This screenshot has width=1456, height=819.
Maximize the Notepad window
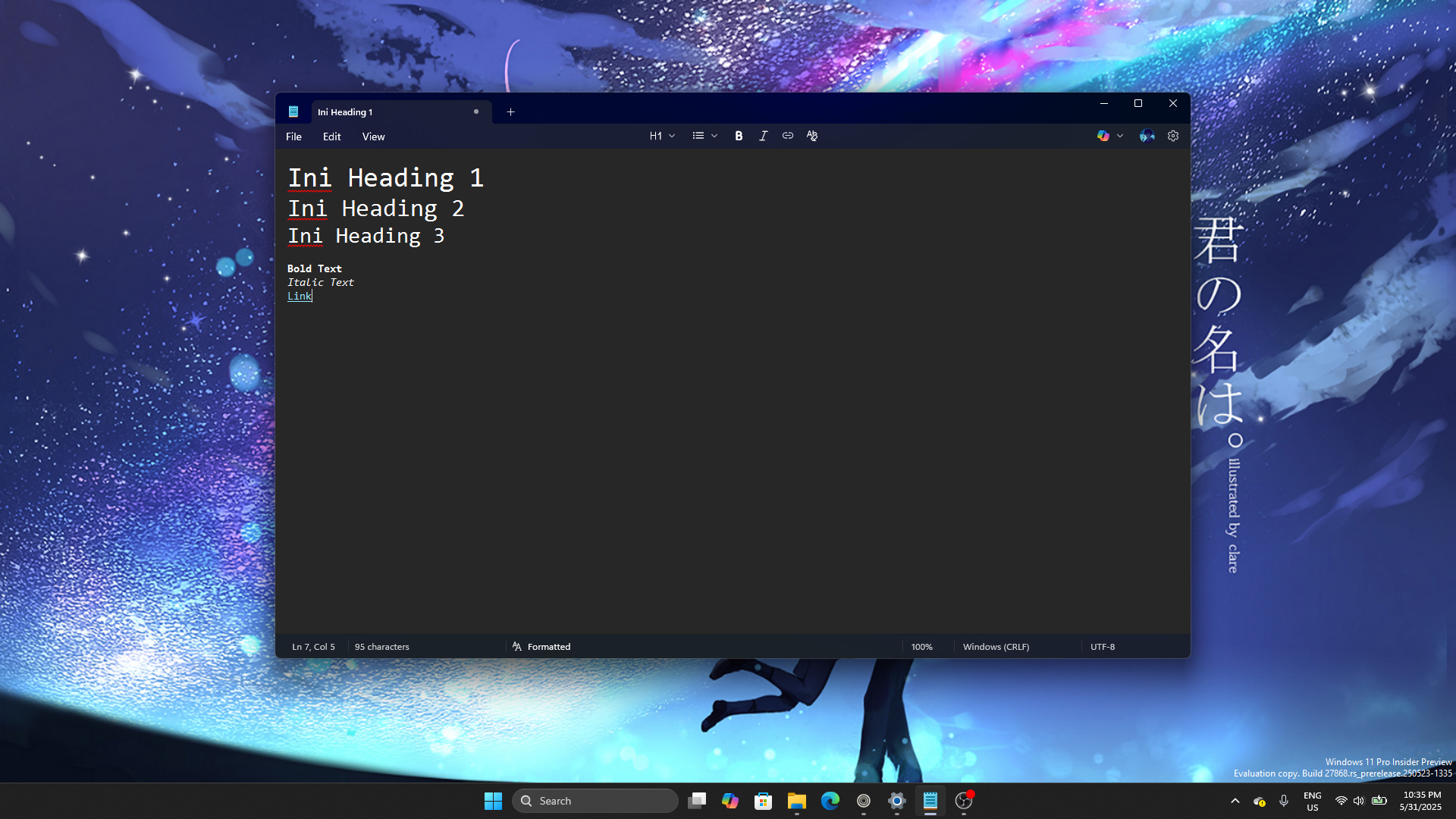tap(1138, 104)
